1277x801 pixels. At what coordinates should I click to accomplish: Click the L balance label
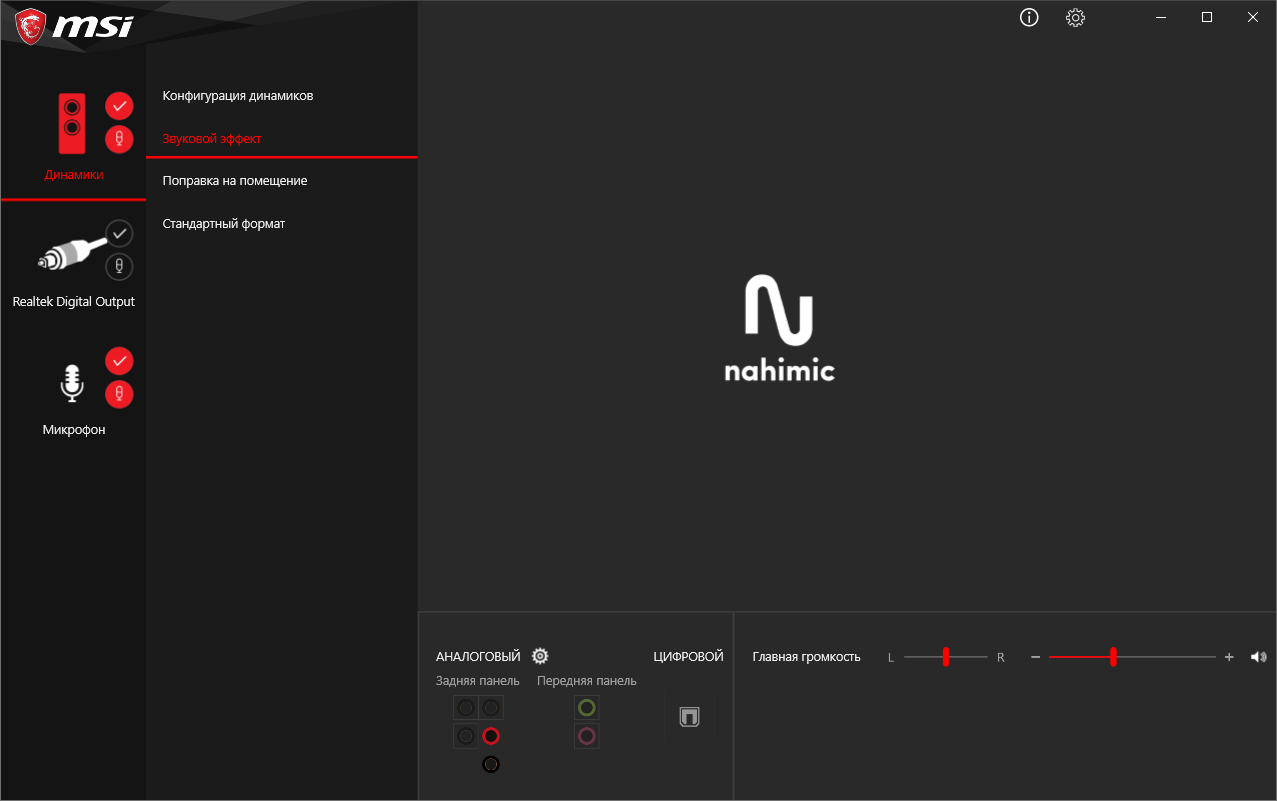pyautogui.click(x=891, y=658)
